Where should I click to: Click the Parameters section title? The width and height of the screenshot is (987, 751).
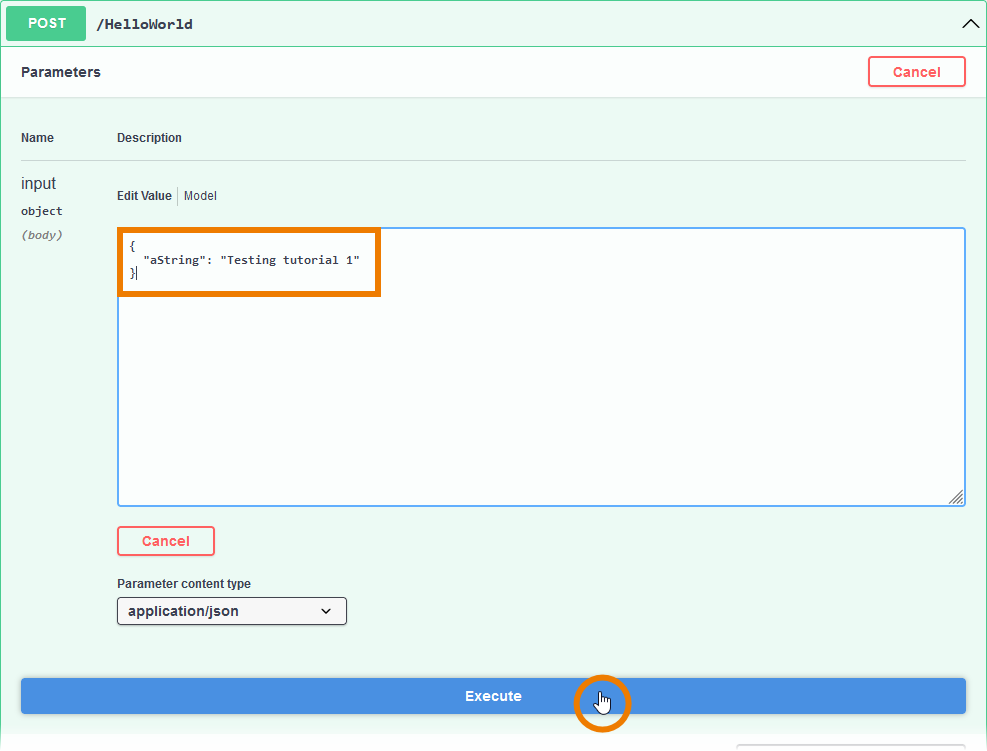pyautogui.click(x=61, y=72)
